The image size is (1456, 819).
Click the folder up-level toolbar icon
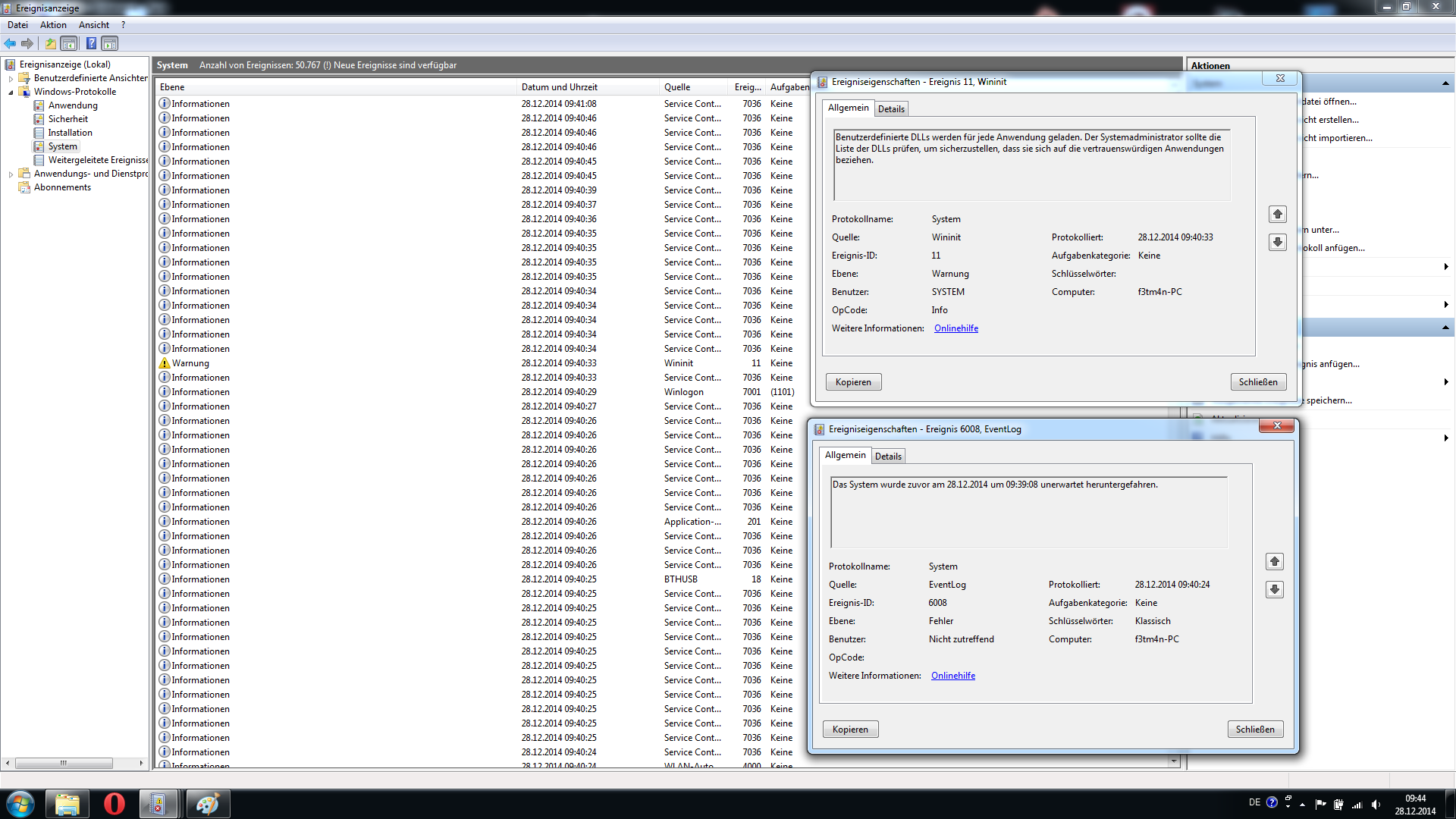pyautogui.click(x=50, y=43)
